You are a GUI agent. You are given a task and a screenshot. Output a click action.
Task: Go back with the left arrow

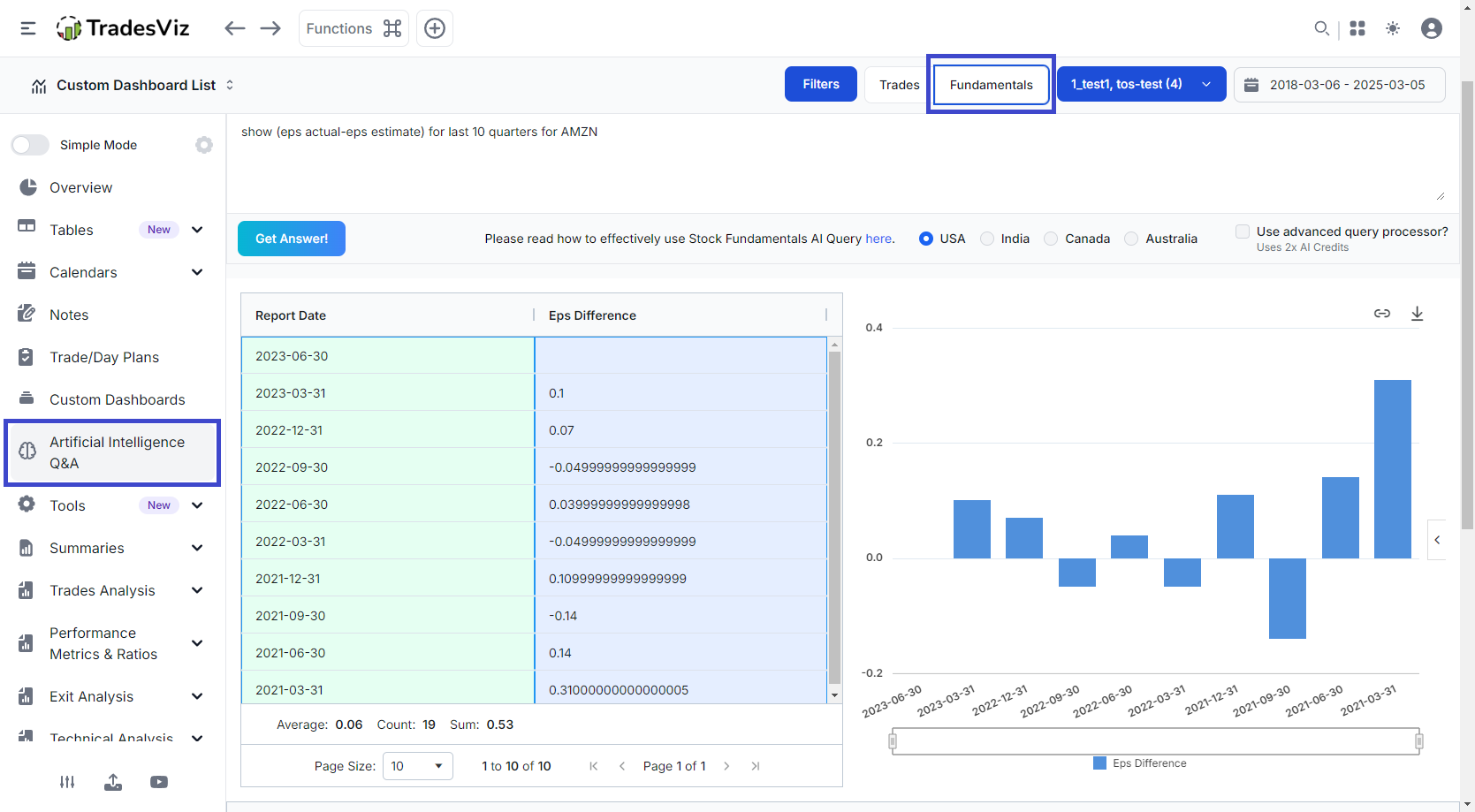[234, 28]
